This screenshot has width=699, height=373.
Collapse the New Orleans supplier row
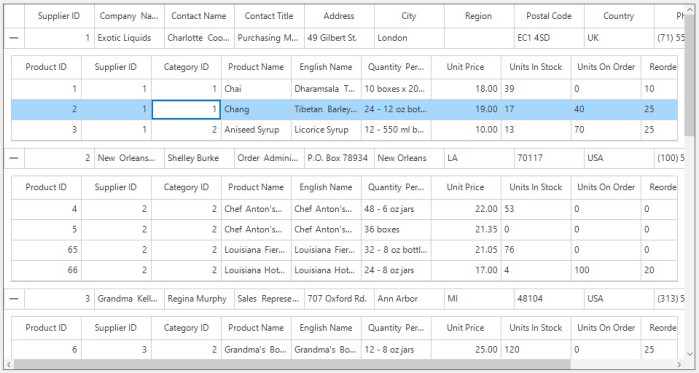[14, 158]
